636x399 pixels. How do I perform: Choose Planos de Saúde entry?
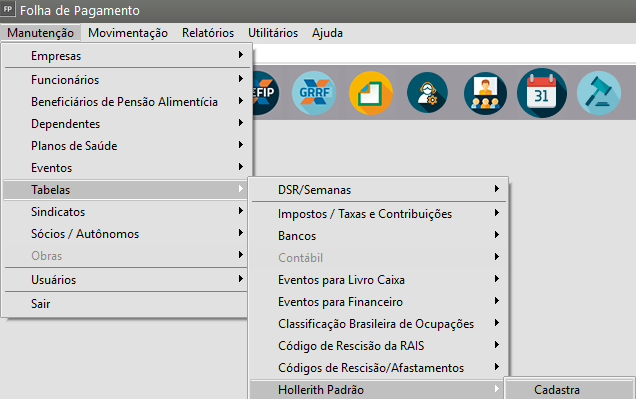click(126, 146)
